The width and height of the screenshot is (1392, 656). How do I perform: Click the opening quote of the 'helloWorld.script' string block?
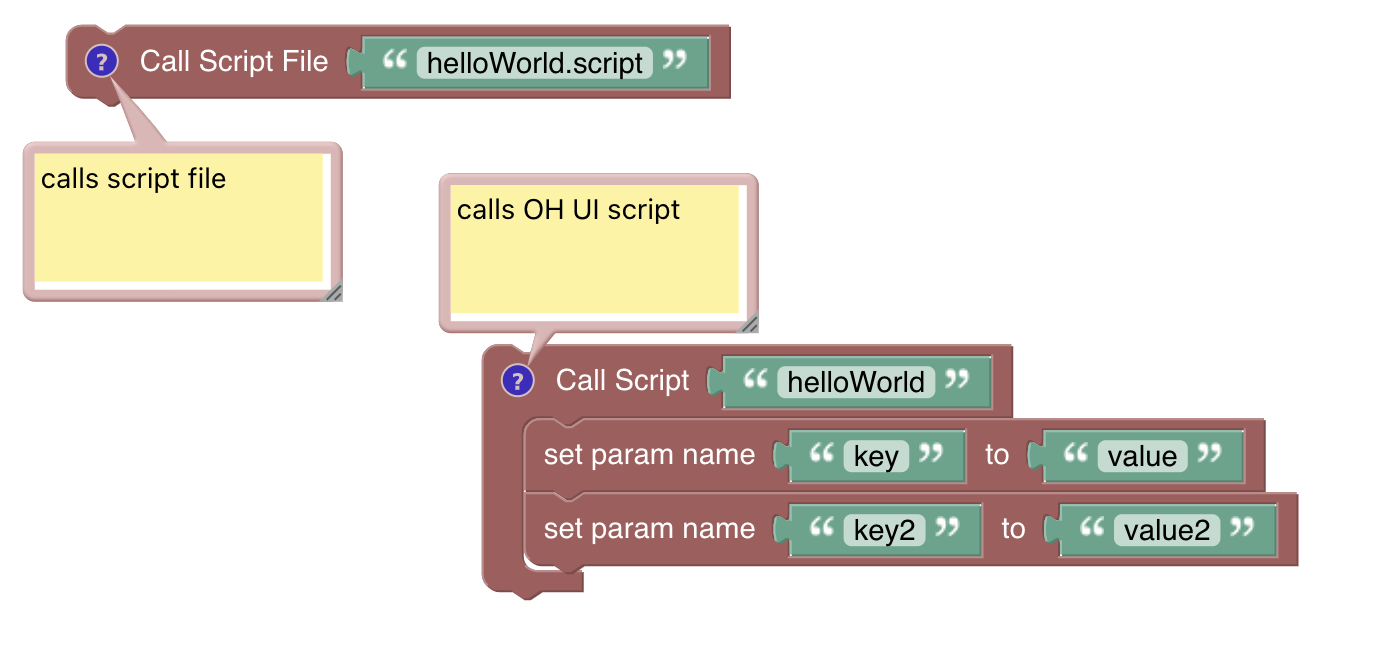(395, 61)
